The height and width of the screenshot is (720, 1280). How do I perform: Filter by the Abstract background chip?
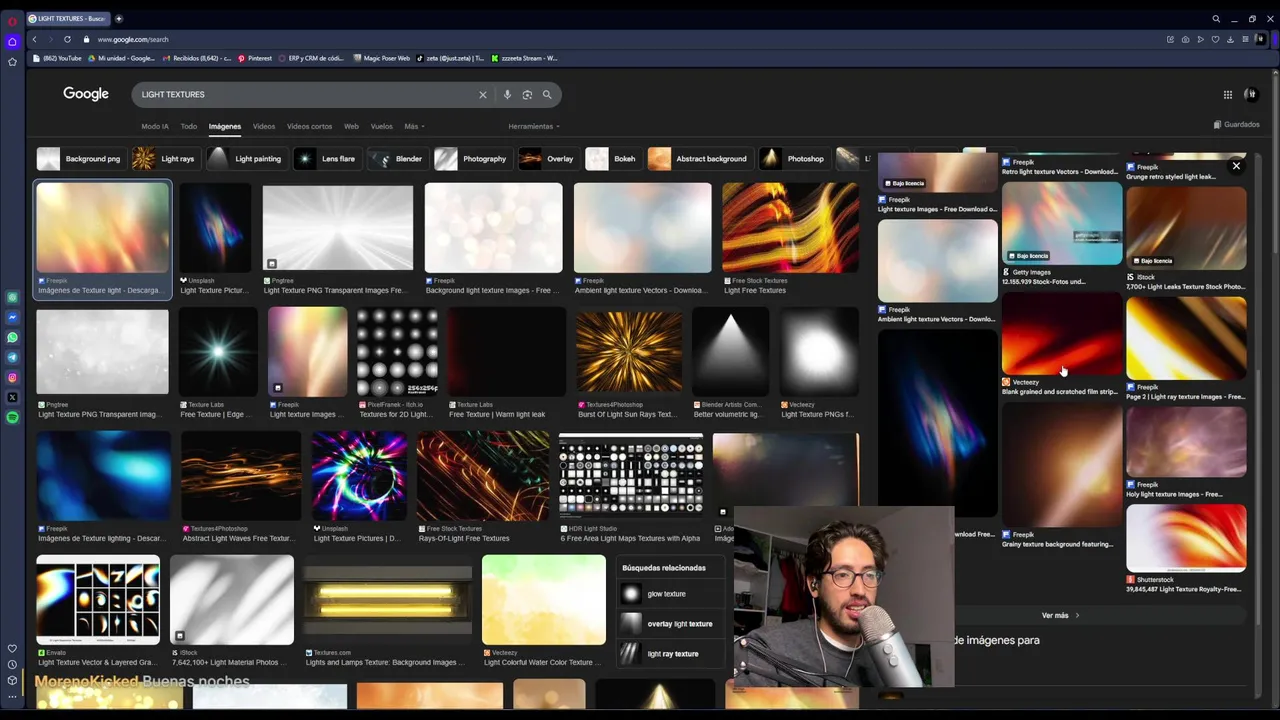pos(699,158)
